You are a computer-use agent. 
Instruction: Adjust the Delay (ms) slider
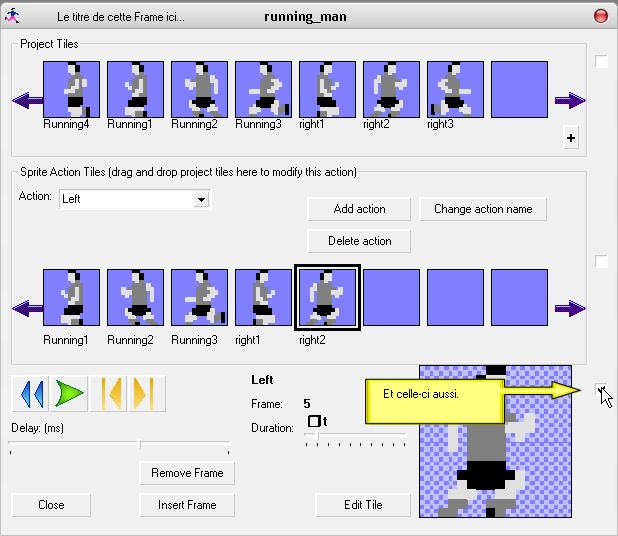pyautogui.click(x=139, y=445)
